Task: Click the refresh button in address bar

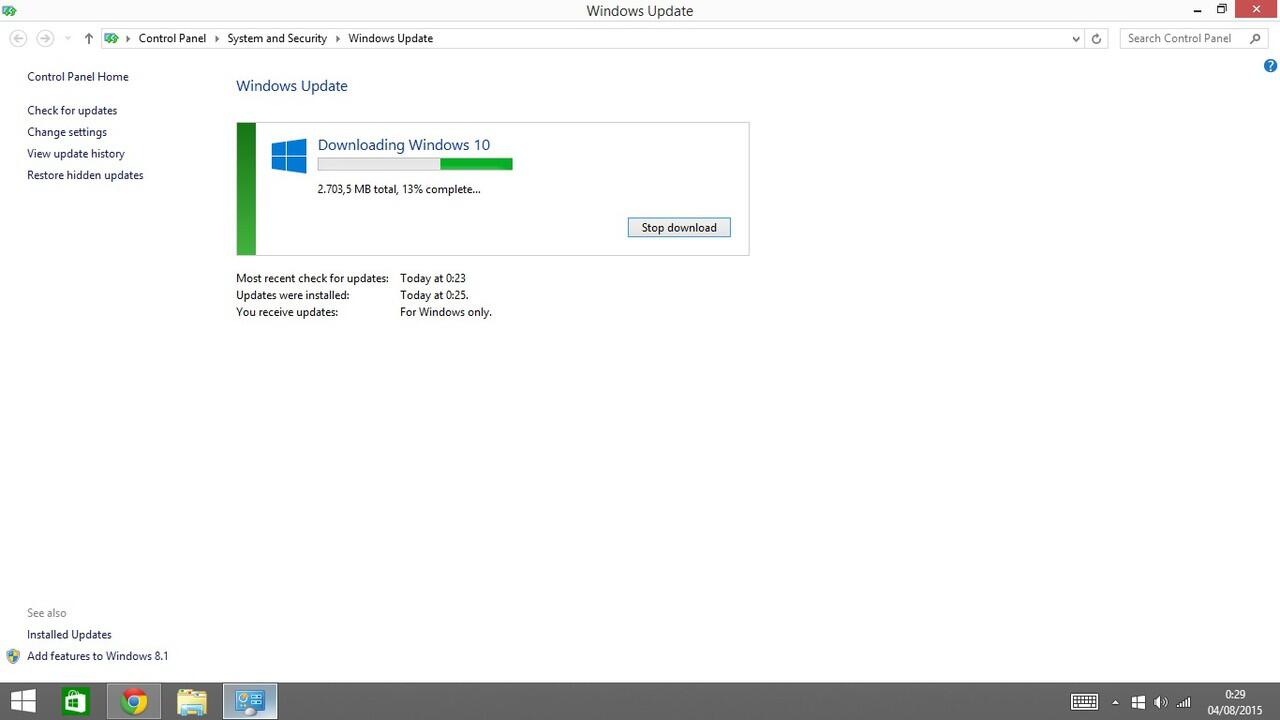Action: coord(1096,38)
